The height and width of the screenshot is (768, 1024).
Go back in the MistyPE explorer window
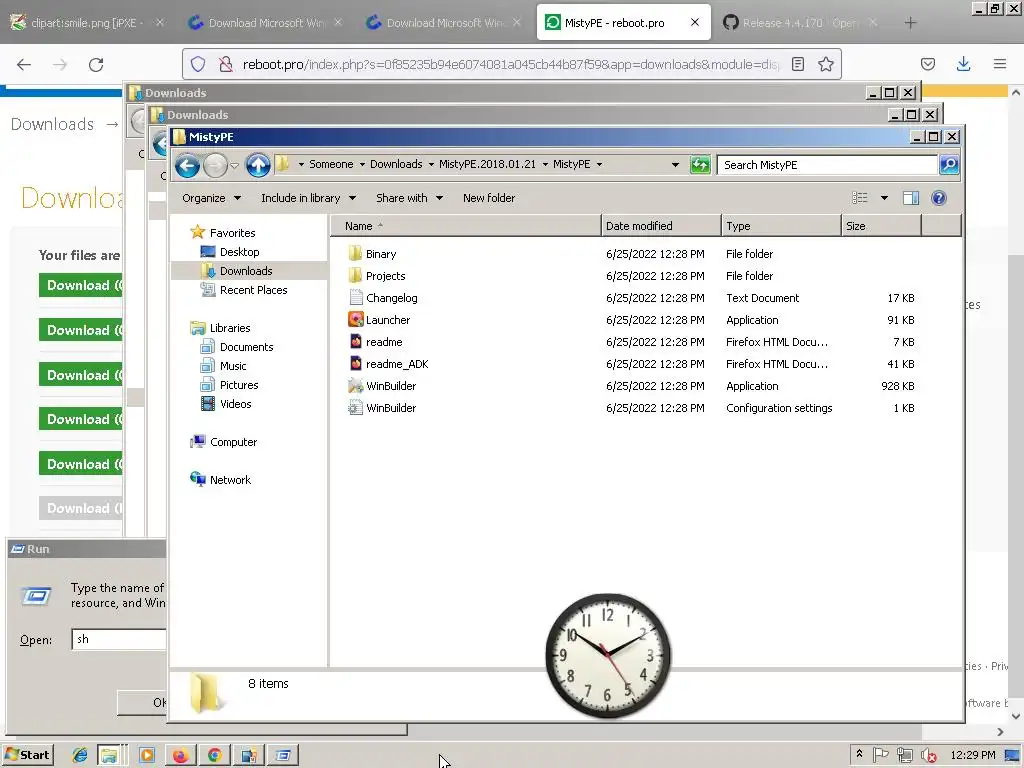point(187,165)
